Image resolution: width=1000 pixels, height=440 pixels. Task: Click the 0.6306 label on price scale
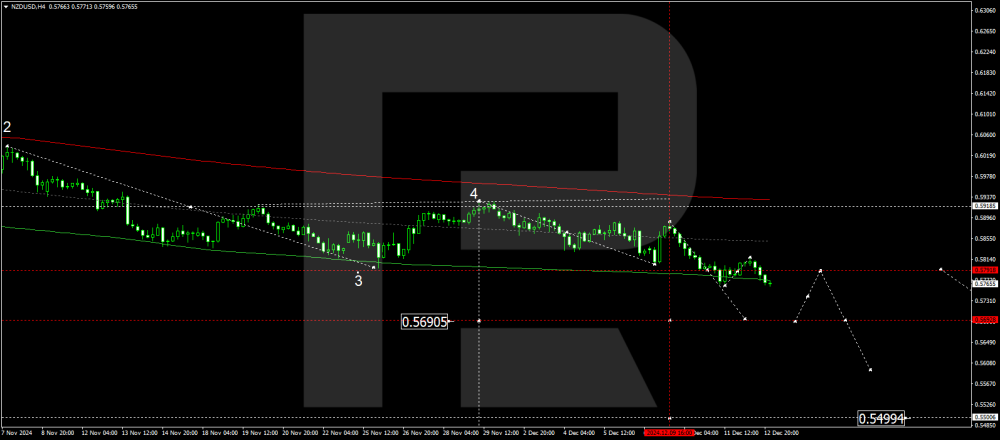pos(985,10)
